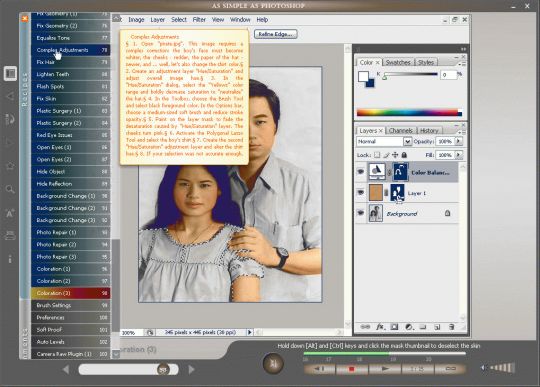The width and height of the screenshot is (540, 387).
Task: Click Color Balance adjustment thumbnail
Action: click(x=377, y=171)
